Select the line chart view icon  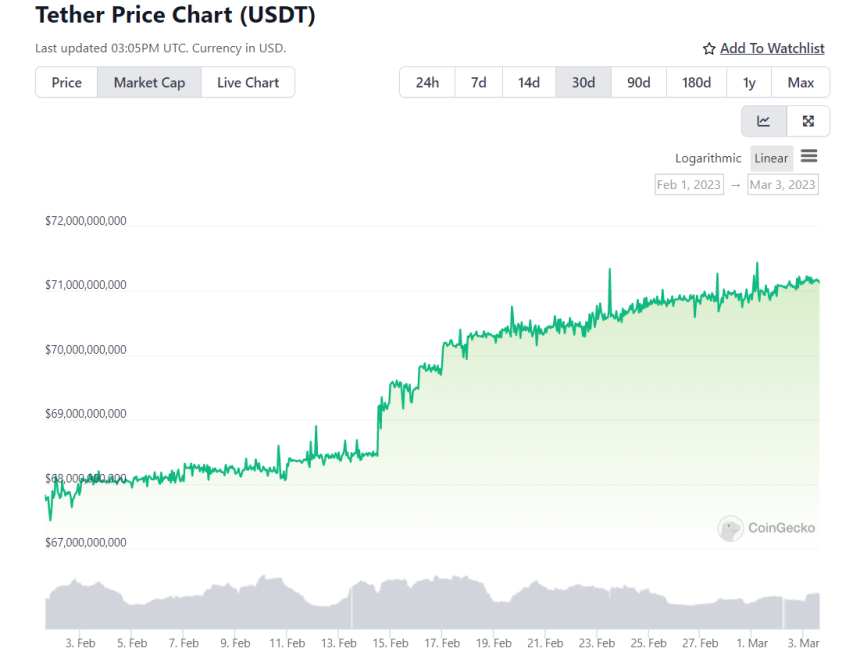[x=763, y=120]
